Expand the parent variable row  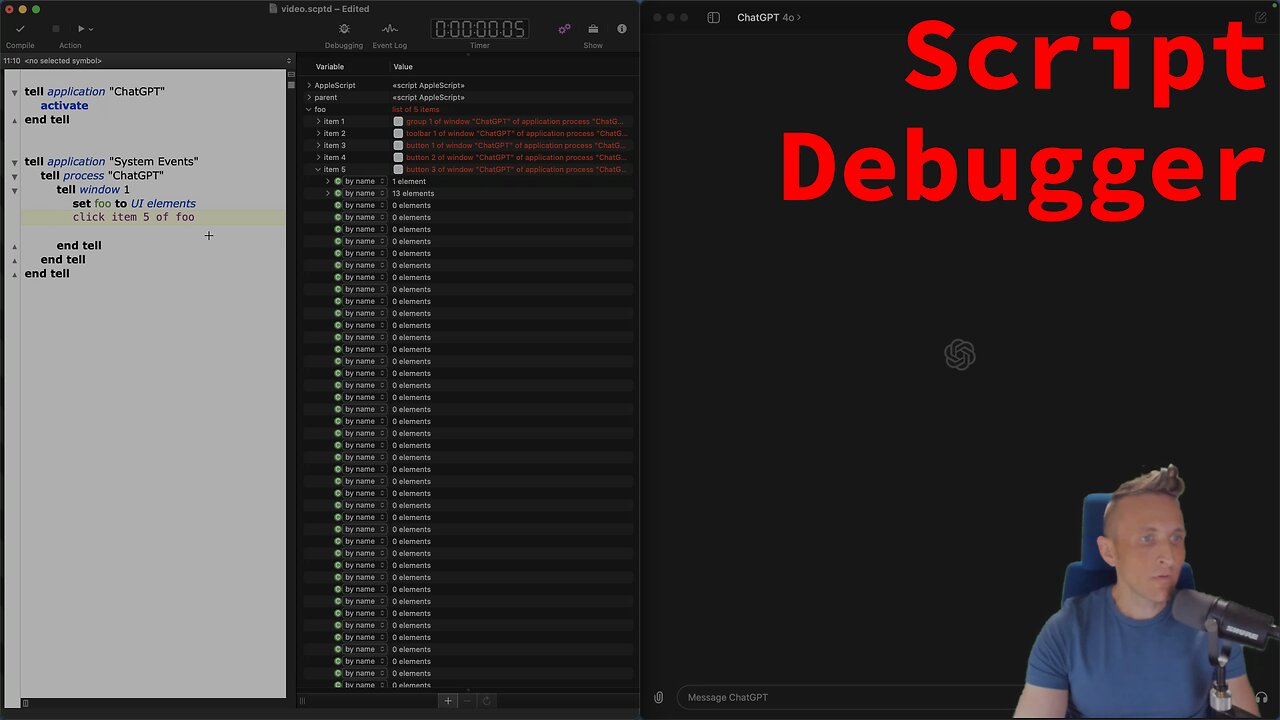[x=309, y=97]
